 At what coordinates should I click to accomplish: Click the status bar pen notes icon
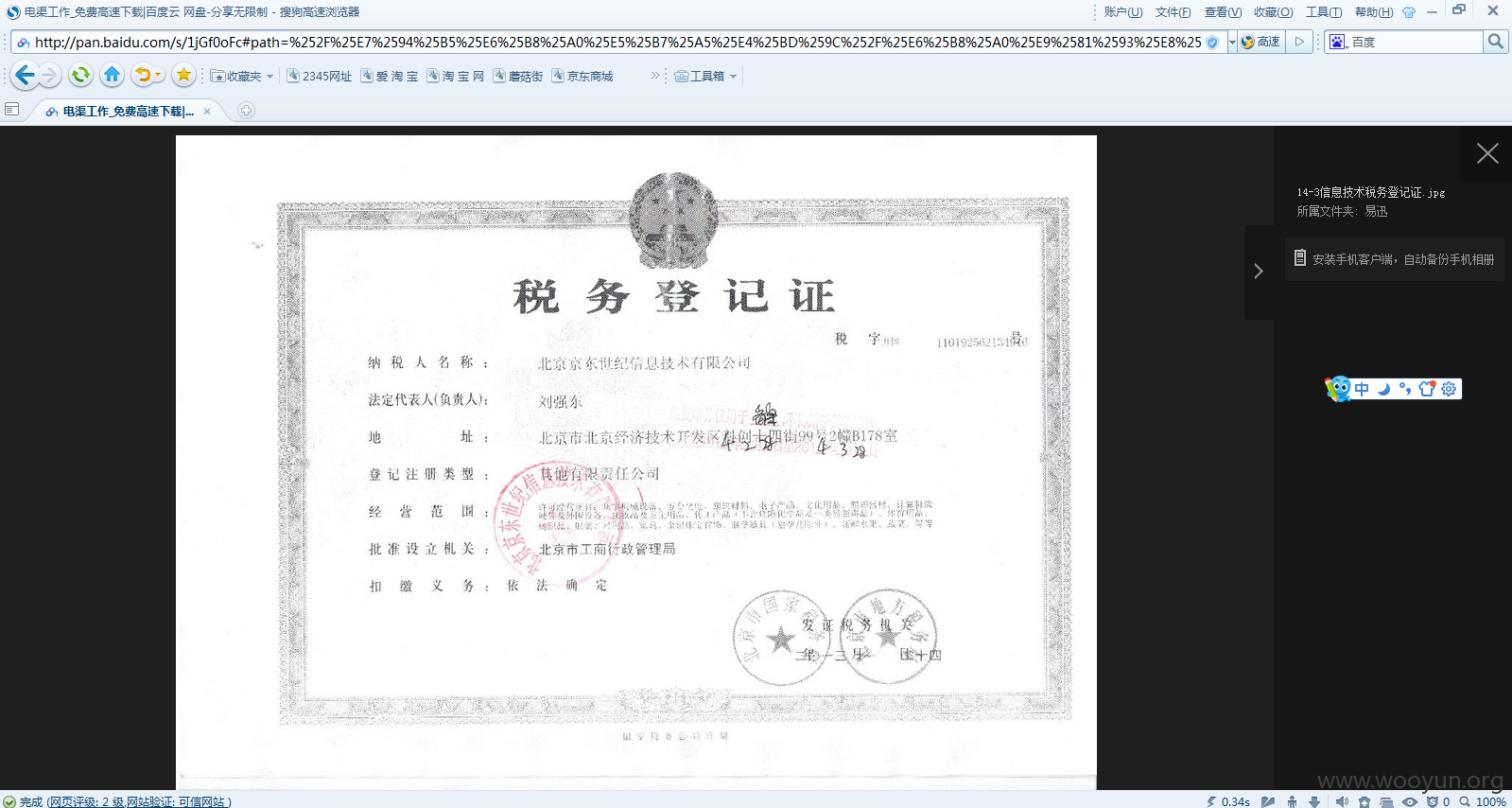[1268, 801]
